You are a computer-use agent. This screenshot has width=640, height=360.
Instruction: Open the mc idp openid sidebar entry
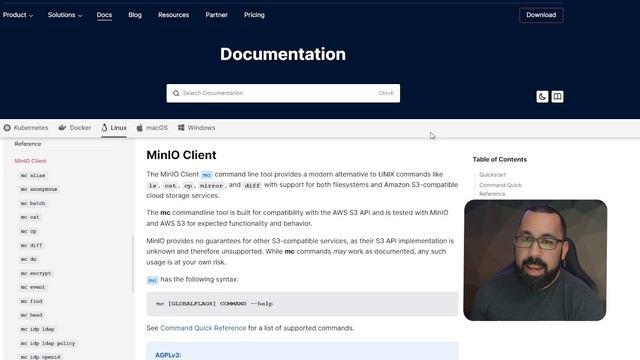40,357
